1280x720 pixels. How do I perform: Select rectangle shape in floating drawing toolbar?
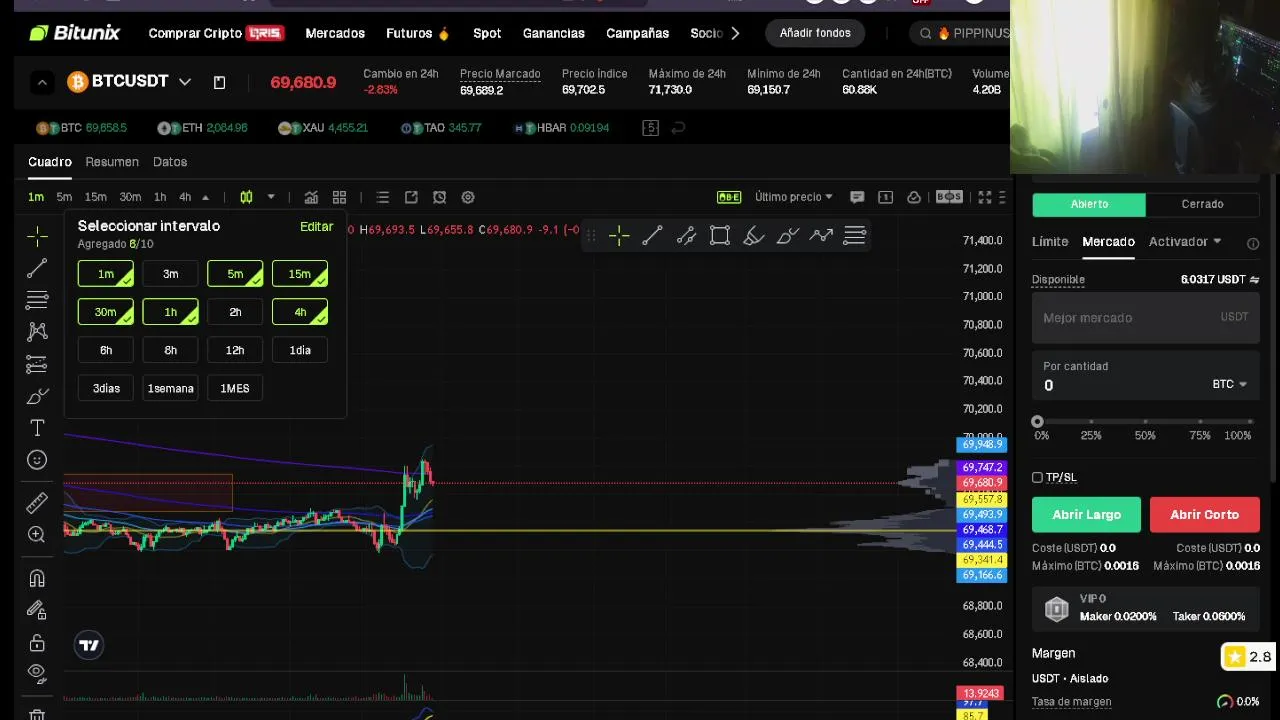(x=720, y=236)
